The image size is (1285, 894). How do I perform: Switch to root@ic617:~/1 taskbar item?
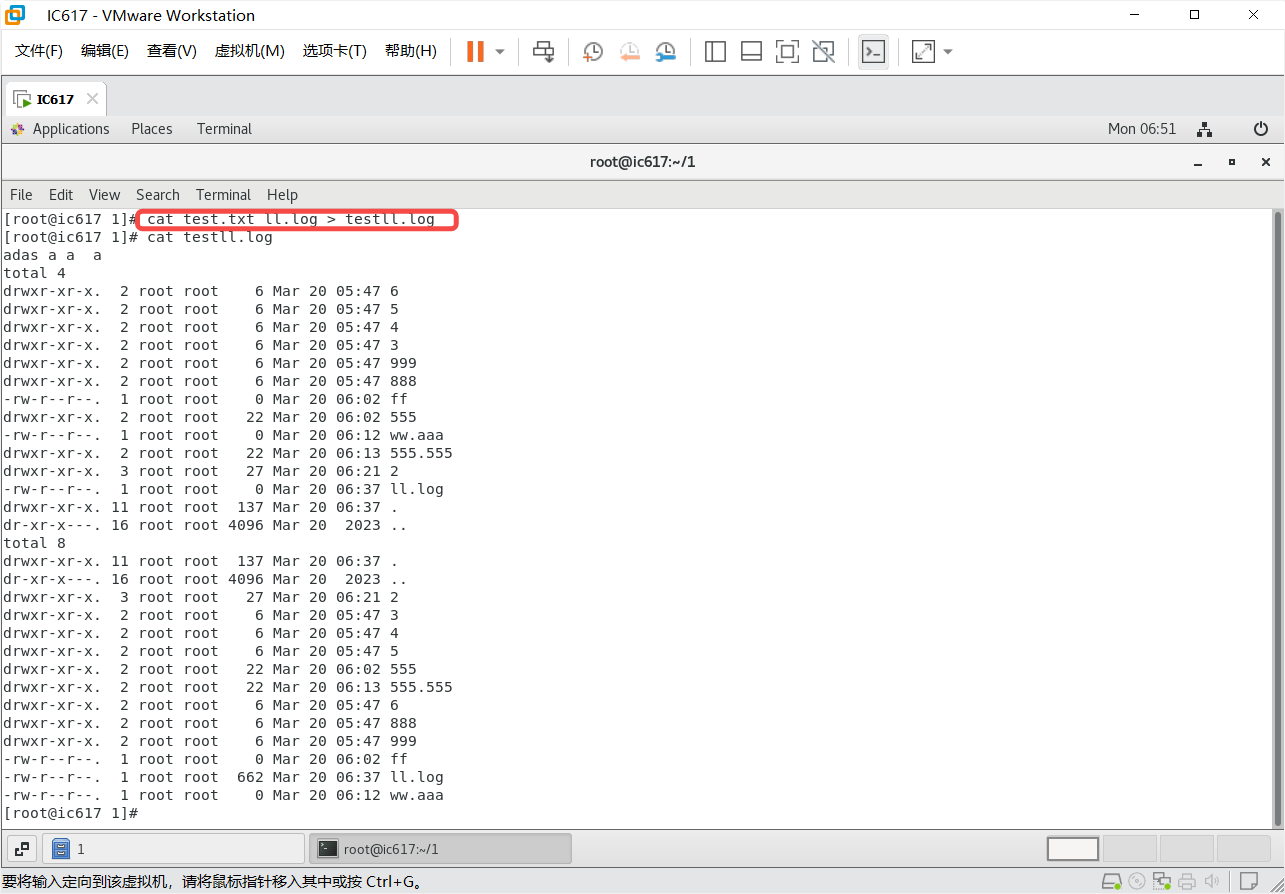[x=440, y=849]
